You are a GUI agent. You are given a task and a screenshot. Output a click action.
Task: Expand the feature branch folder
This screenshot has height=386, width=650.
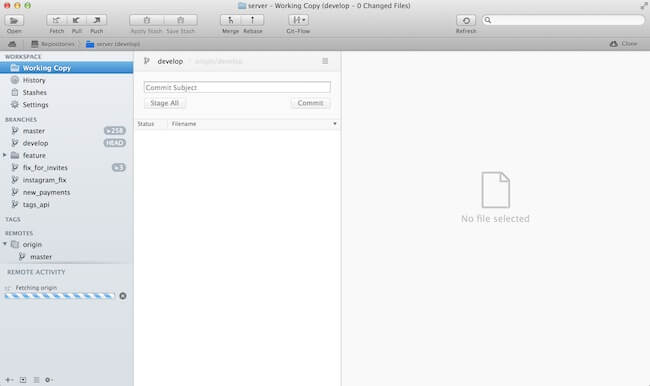[5, 155]
